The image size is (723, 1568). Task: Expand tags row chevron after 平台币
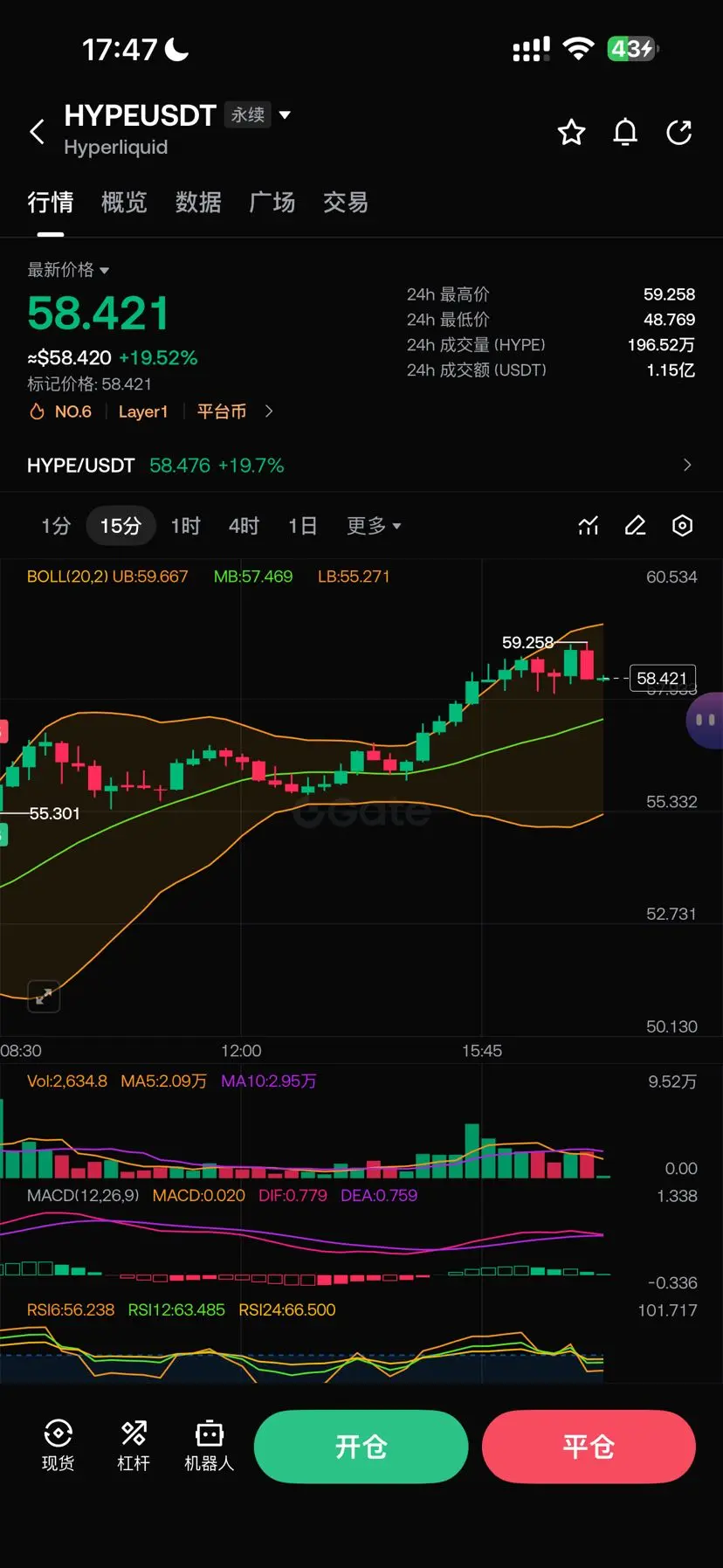(269, 411)
